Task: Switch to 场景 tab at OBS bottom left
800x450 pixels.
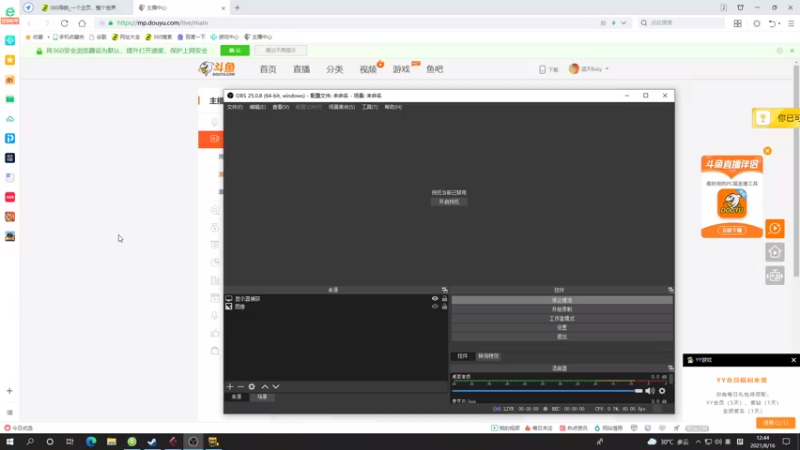Action: [262, 397]
